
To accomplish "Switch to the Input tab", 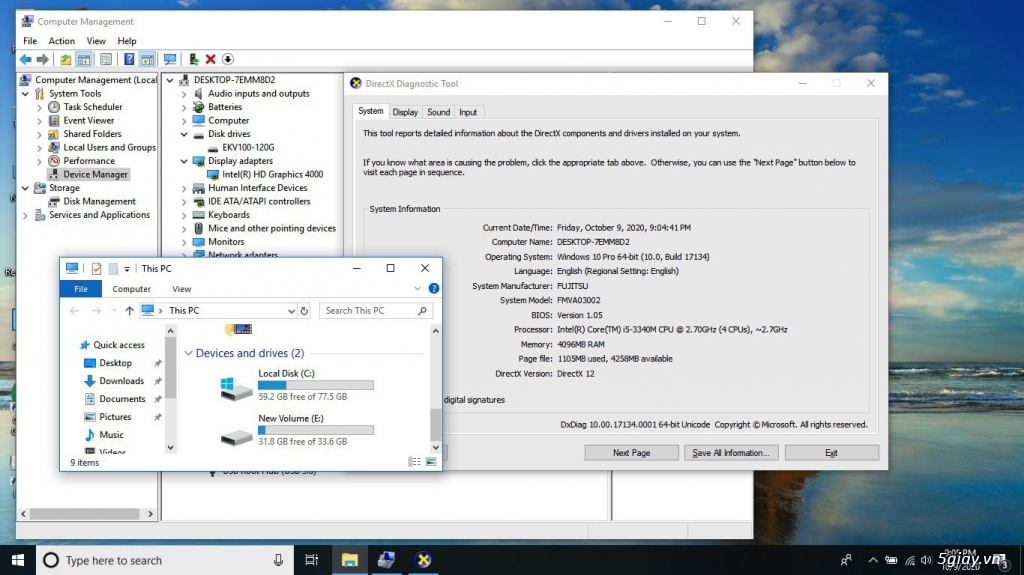I will click(468, 112).
